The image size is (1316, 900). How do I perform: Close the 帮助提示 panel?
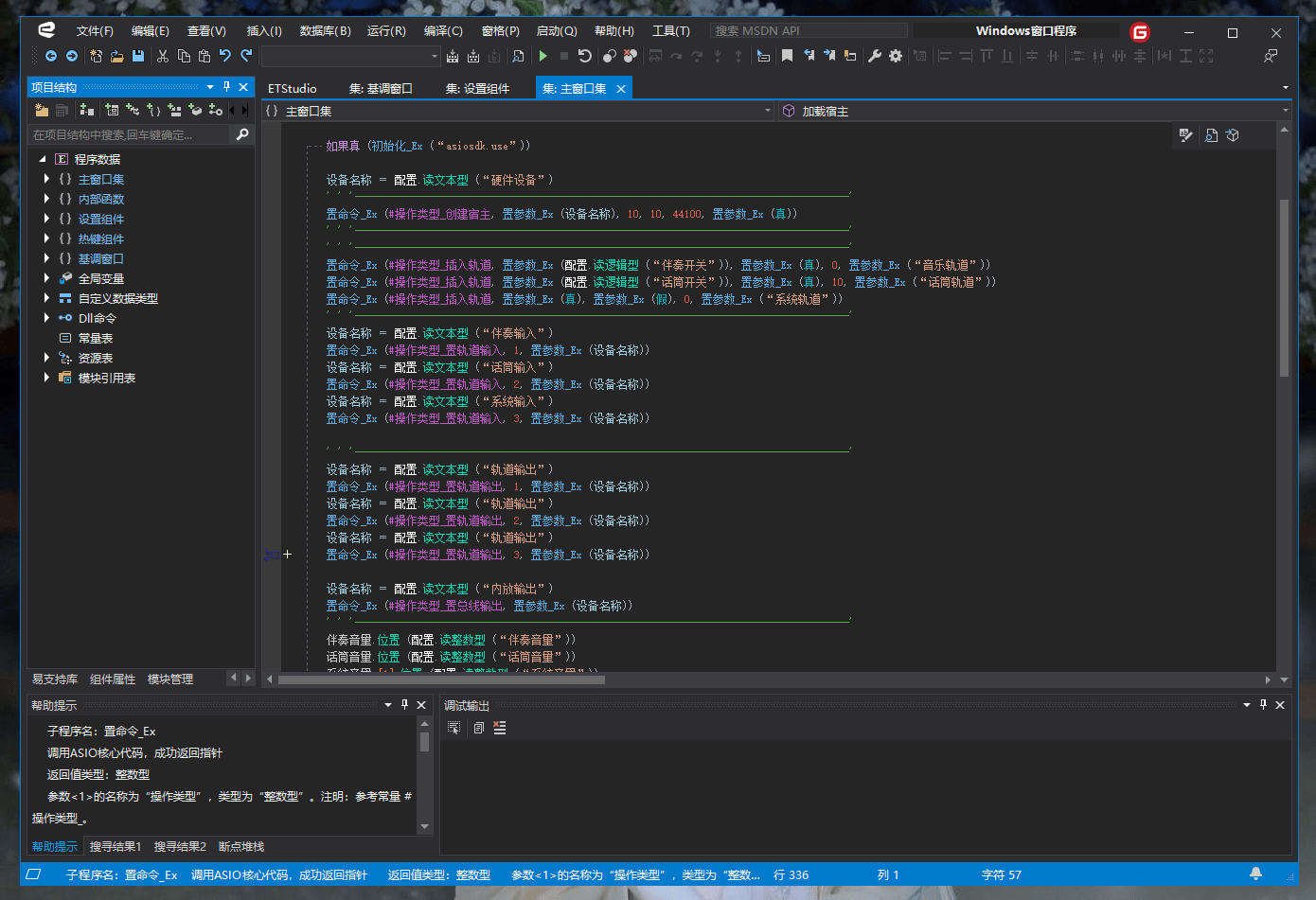pos(421,705)
